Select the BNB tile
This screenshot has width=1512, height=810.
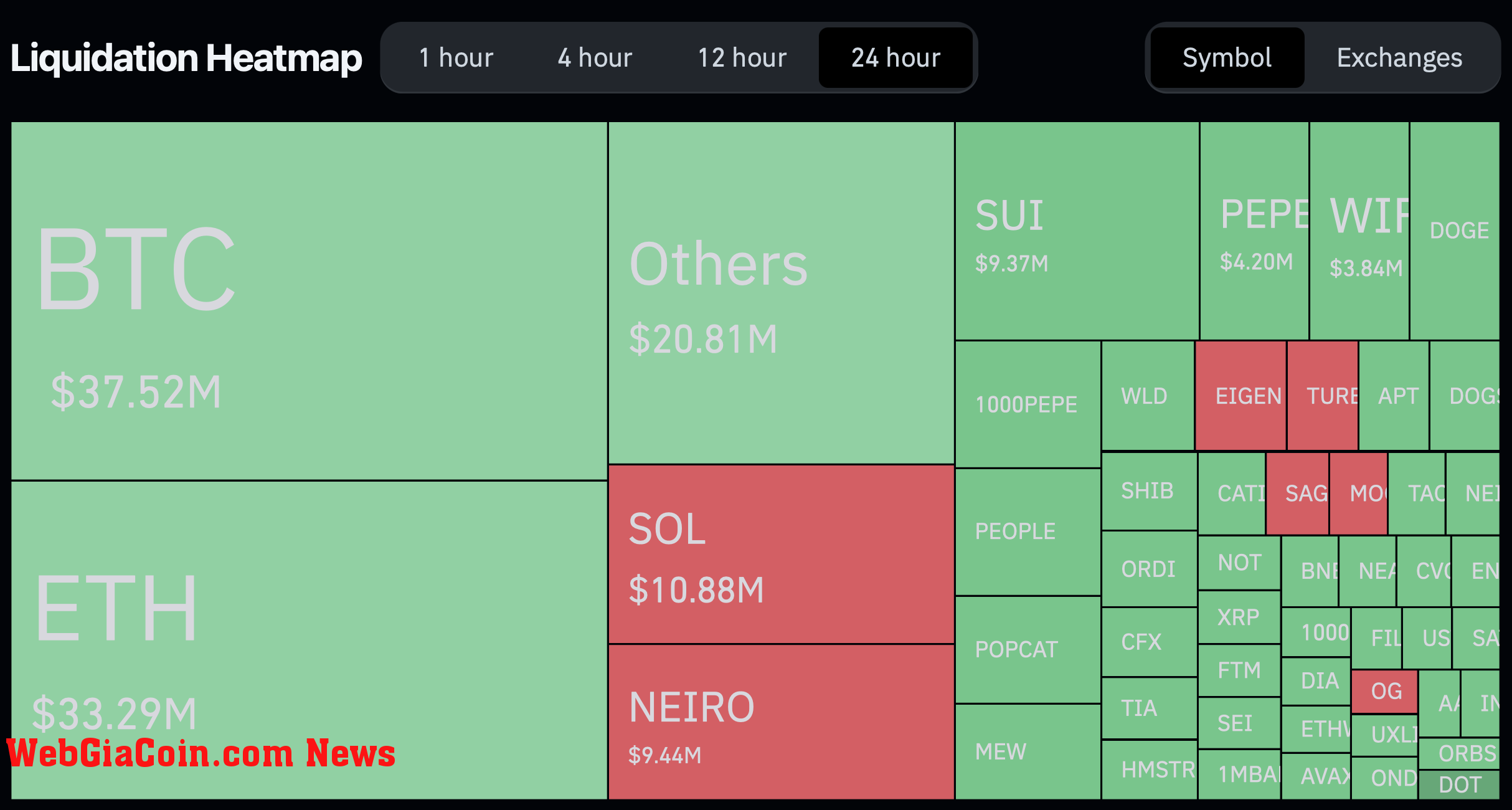[x=1310, y=571]
